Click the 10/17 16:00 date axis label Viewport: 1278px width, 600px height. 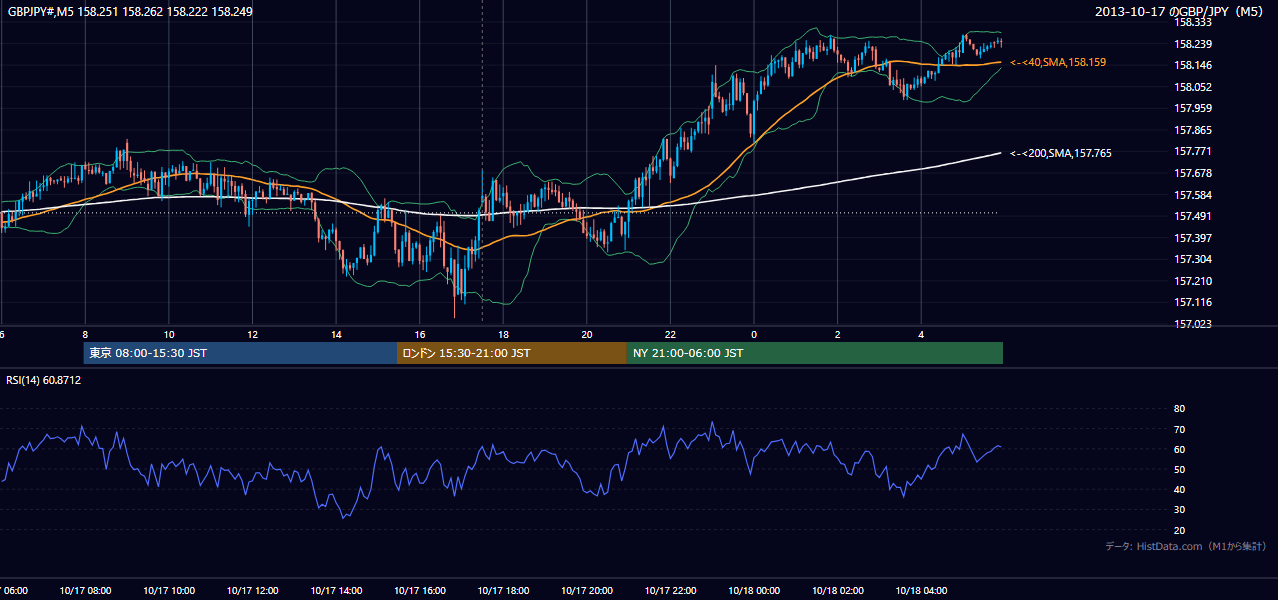point(420,591)
